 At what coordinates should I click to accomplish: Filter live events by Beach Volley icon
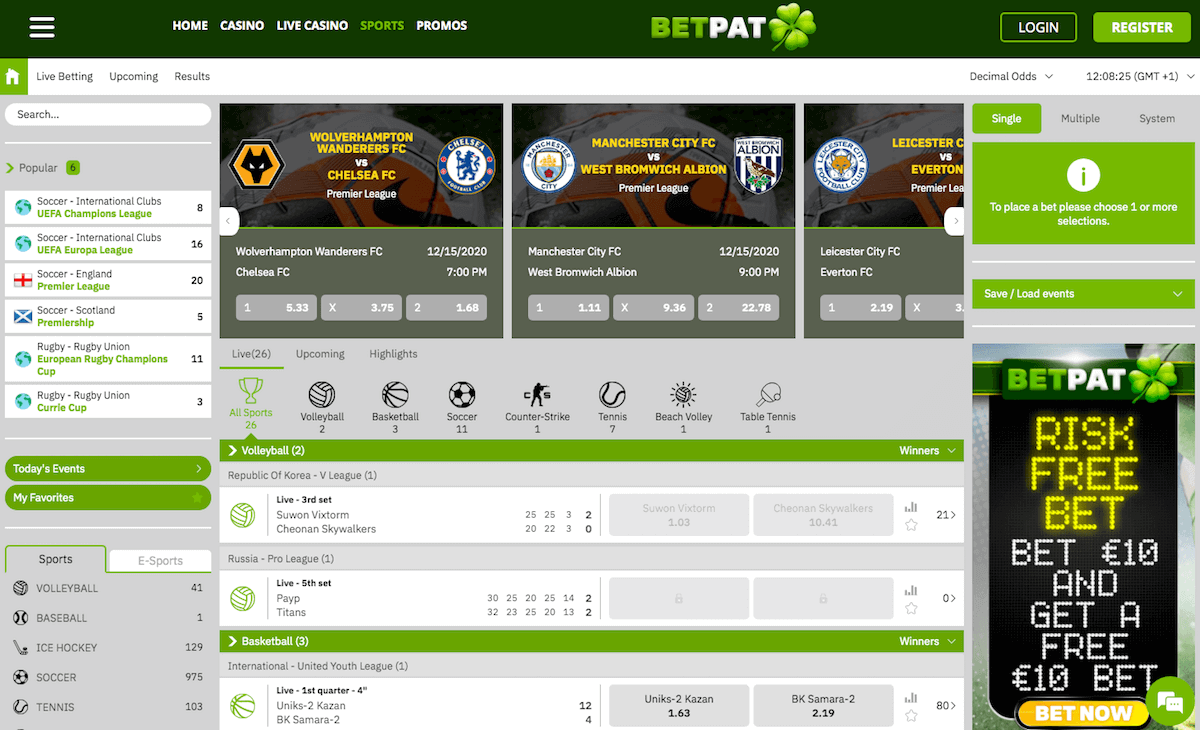tap(684, 395)
